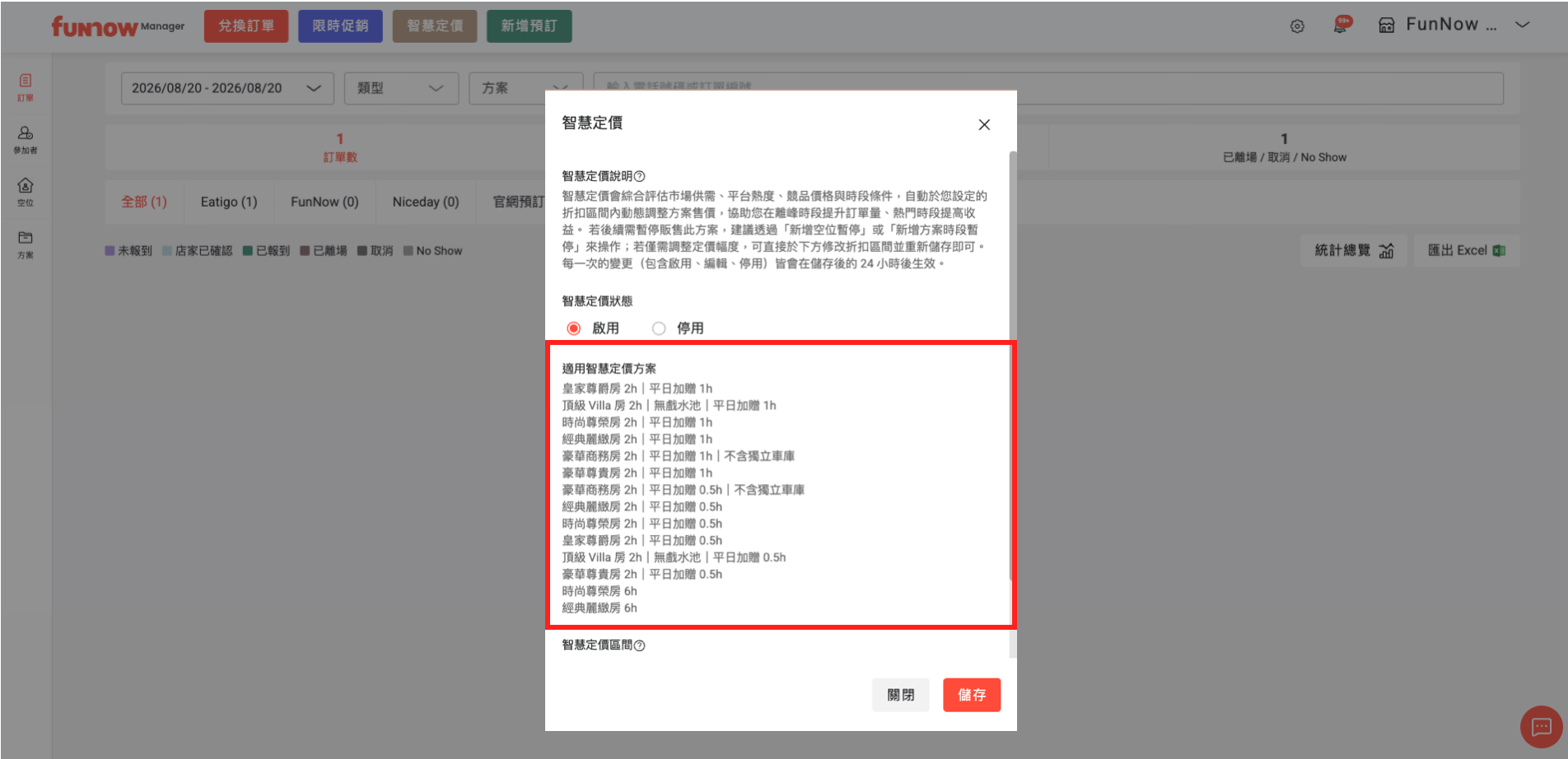1568x759 pixels.
Task: Click the 兌換訂單 button
Action: click(246, 26)
